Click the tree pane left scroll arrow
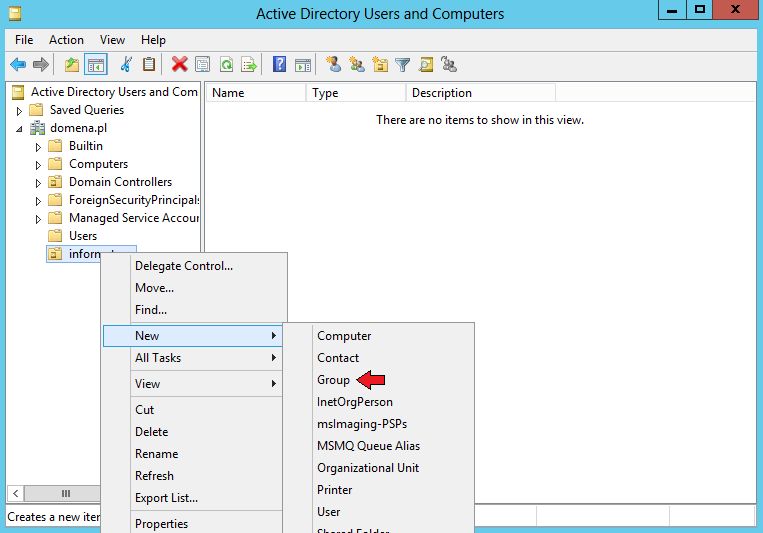 [16, 494]
